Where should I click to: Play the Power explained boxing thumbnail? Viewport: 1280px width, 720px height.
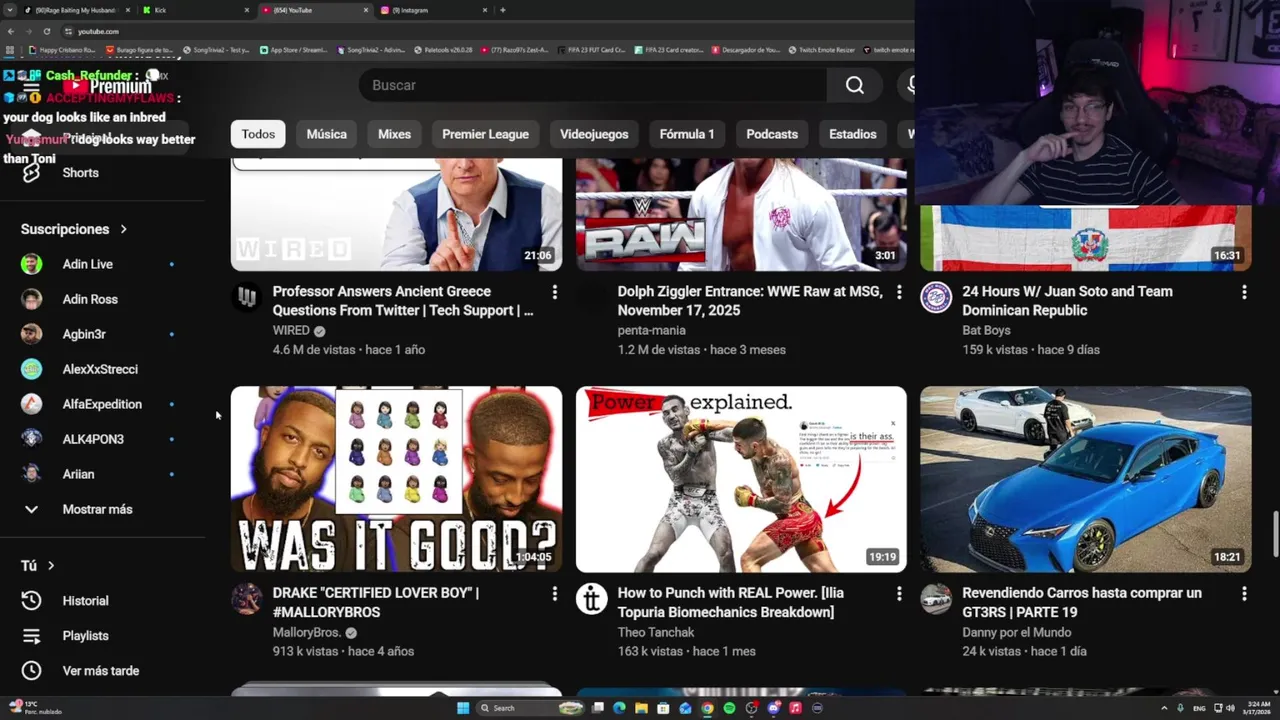coord(741,479)
